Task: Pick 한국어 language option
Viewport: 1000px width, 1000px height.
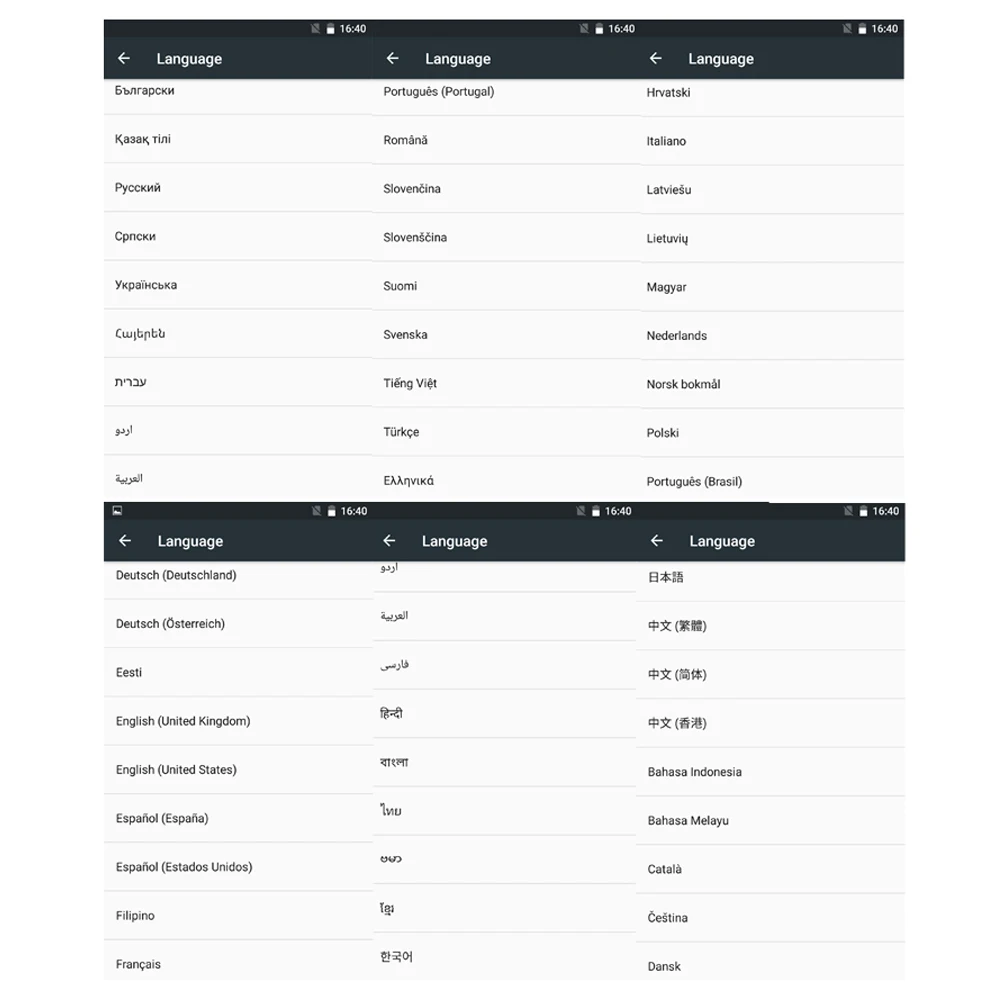Action: click(x=504, y=957)
